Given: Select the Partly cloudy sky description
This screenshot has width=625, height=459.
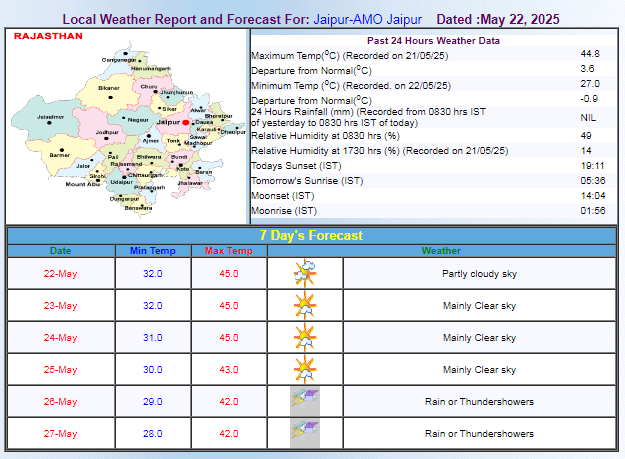Looking at the screenshot, I should (x=479, y=274).
